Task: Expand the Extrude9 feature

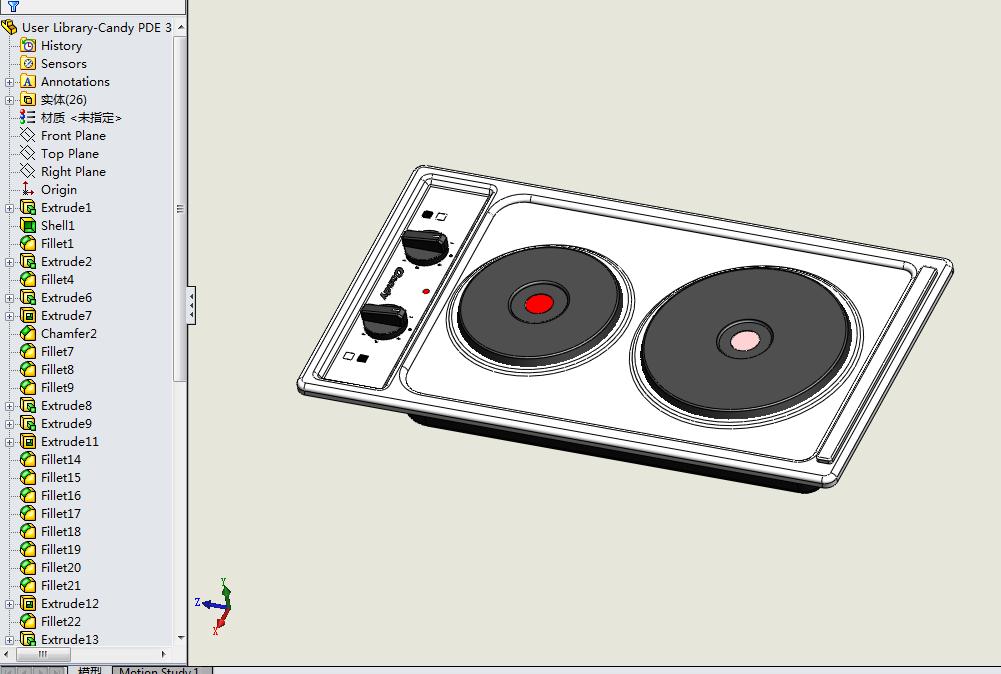Action: (x=9, y=424)
